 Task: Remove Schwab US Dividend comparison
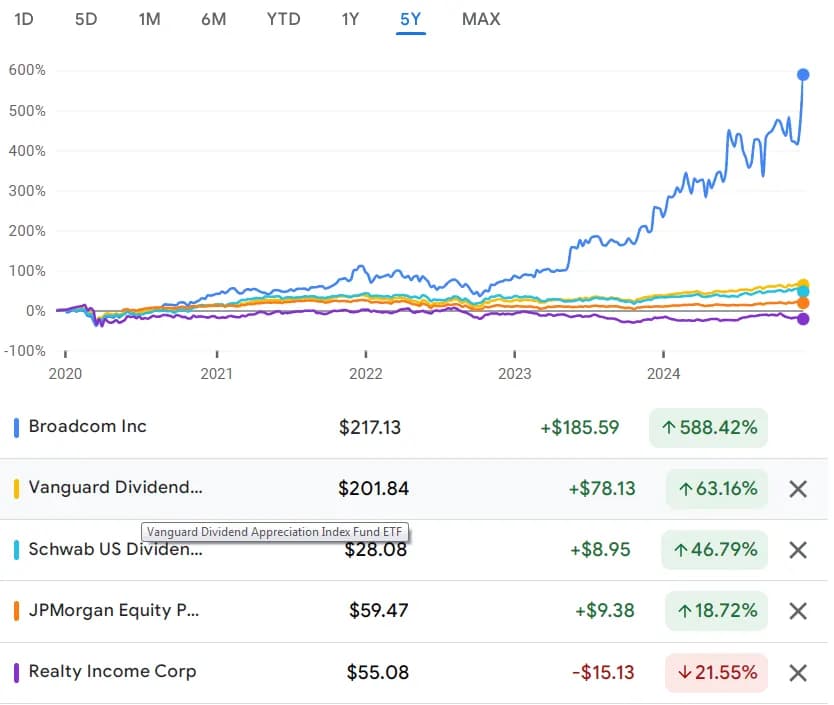[797, 549]
